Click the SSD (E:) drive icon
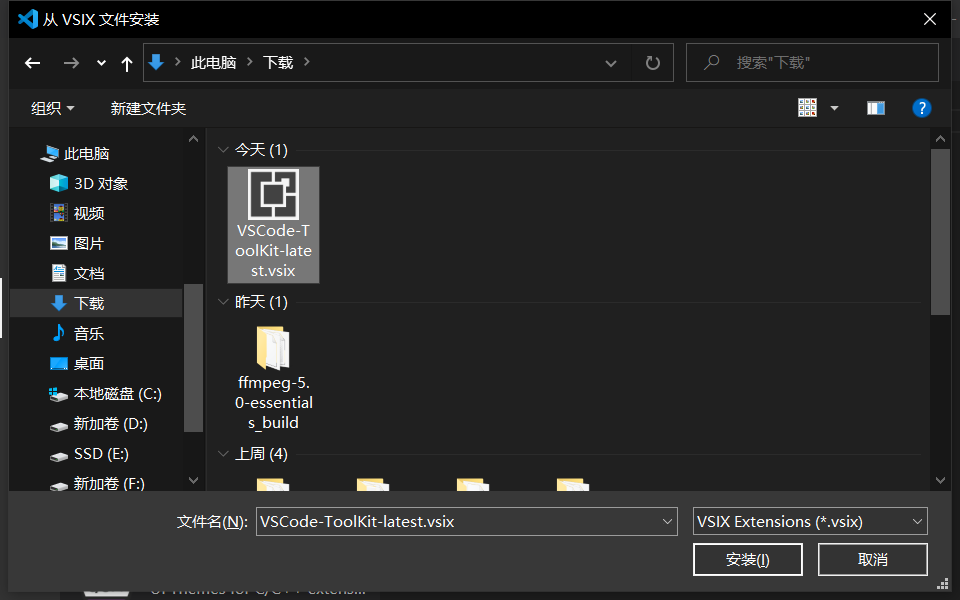 click(59, 456)
